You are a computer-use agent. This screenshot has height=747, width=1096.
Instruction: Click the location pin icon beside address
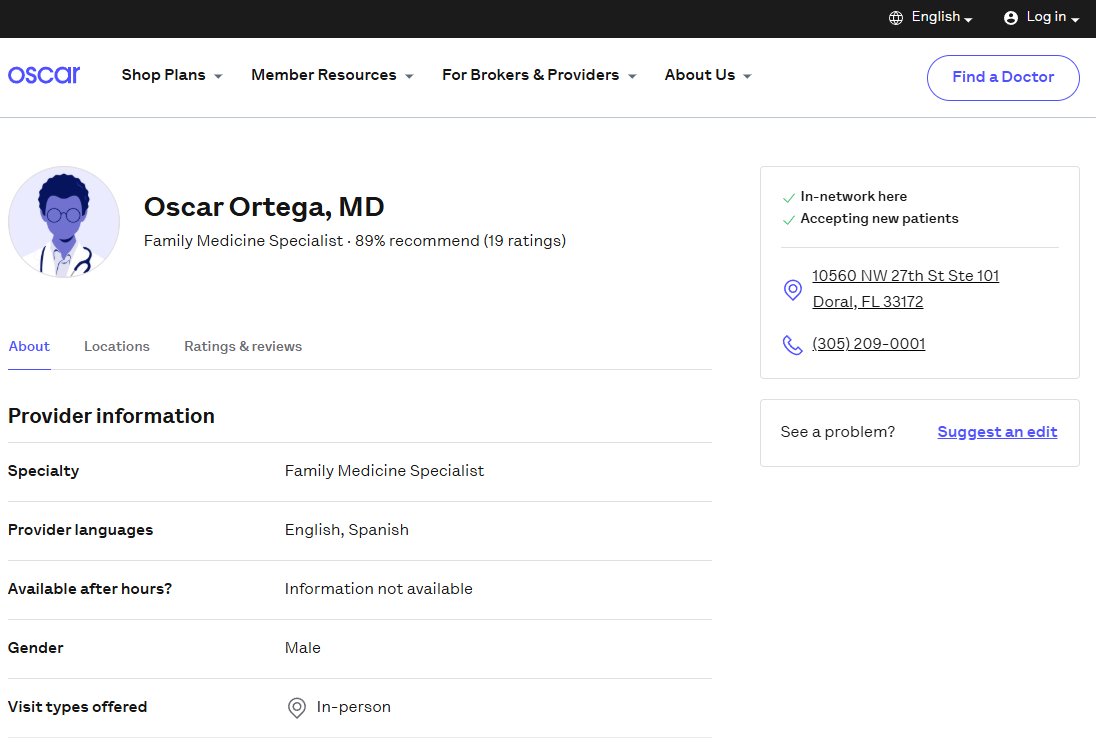792,290
